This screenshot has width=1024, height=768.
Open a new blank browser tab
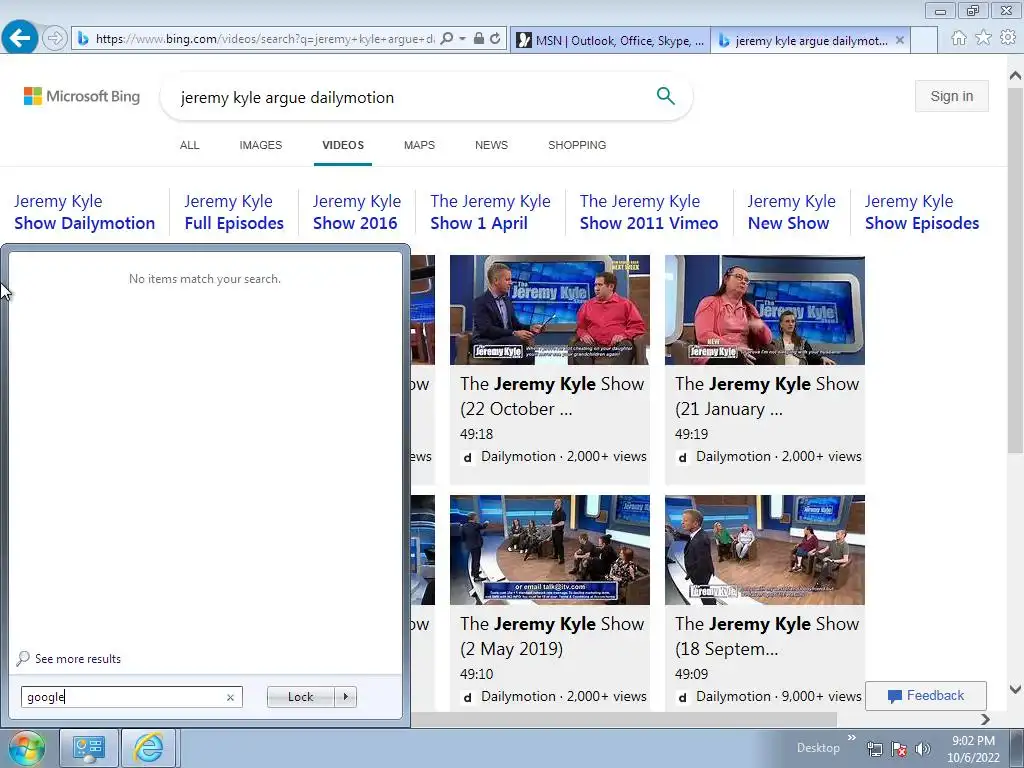point(924,40)
